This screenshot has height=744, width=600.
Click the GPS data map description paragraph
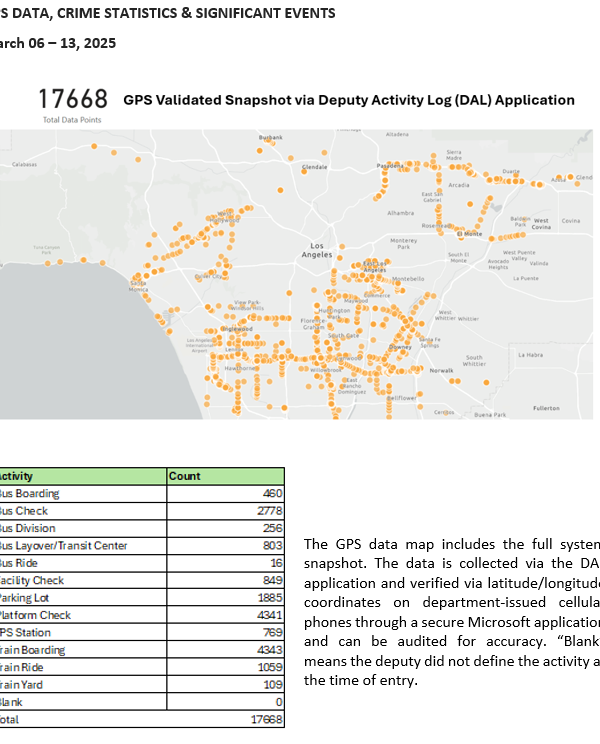point(451,613)
